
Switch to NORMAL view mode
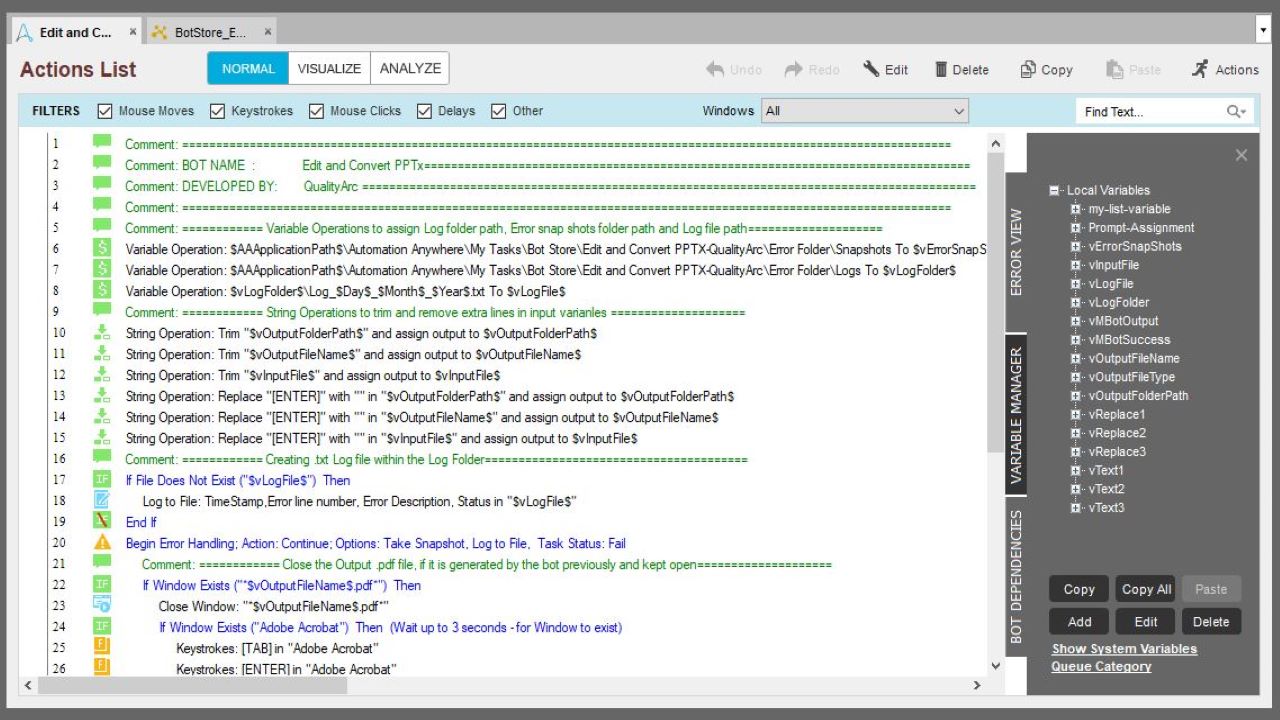248,68
